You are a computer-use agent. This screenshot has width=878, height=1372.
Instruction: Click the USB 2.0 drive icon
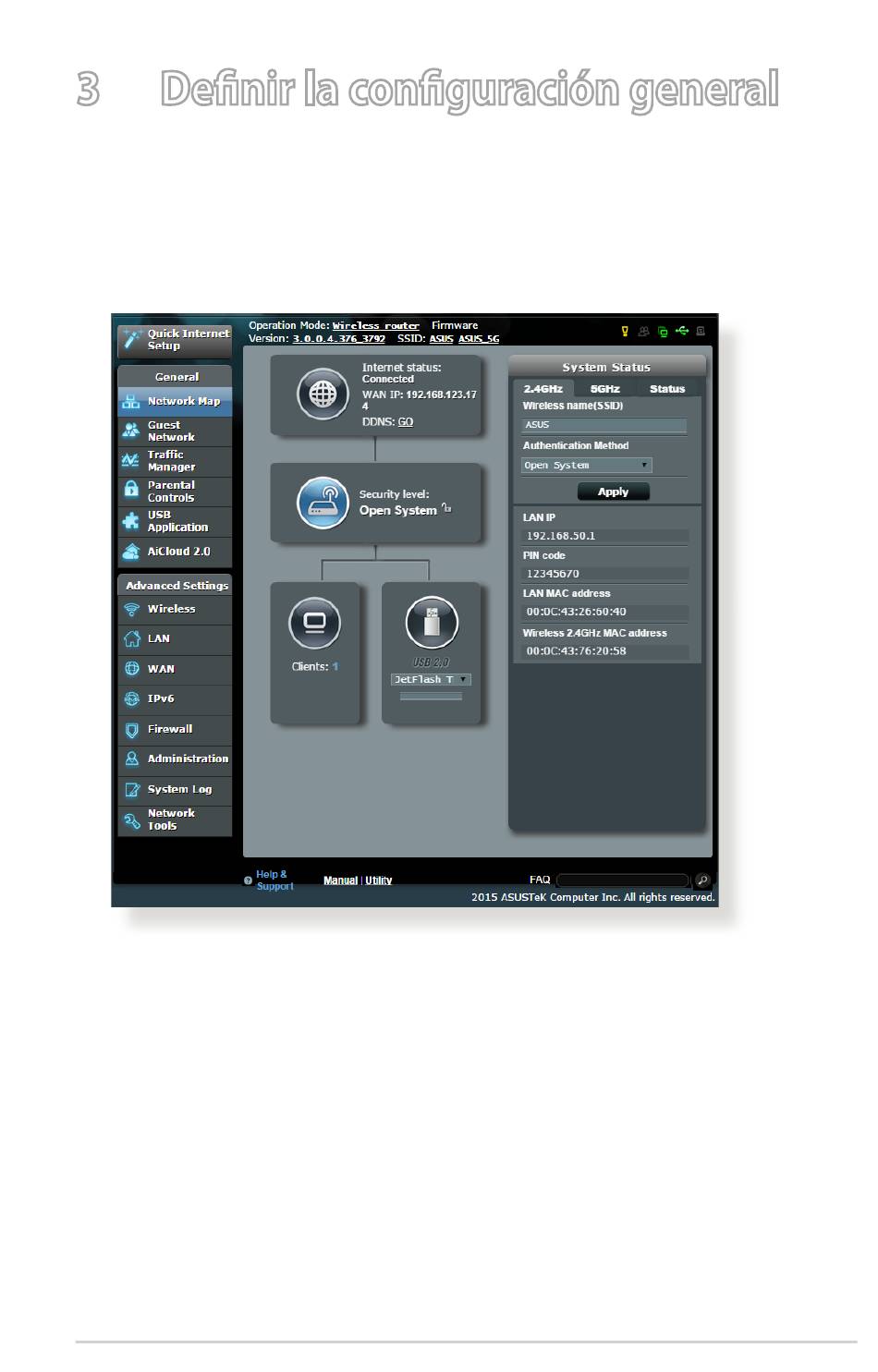tap(432, 623)
